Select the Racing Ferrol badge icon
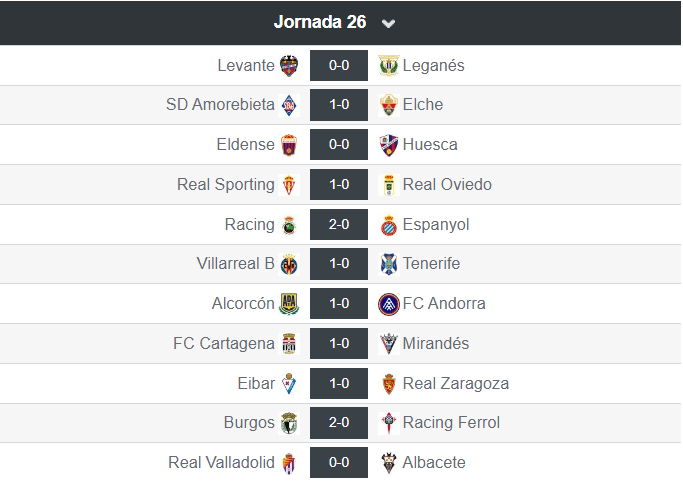 click(x=389, y=423)
